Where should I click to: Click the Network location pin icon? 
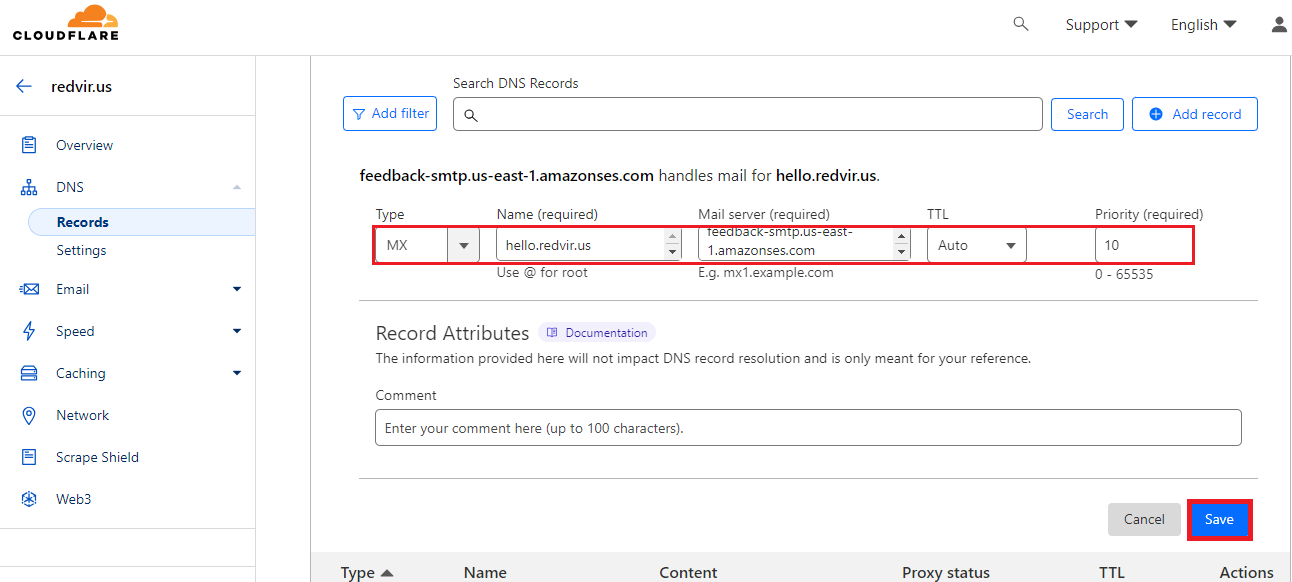(28, 414)
